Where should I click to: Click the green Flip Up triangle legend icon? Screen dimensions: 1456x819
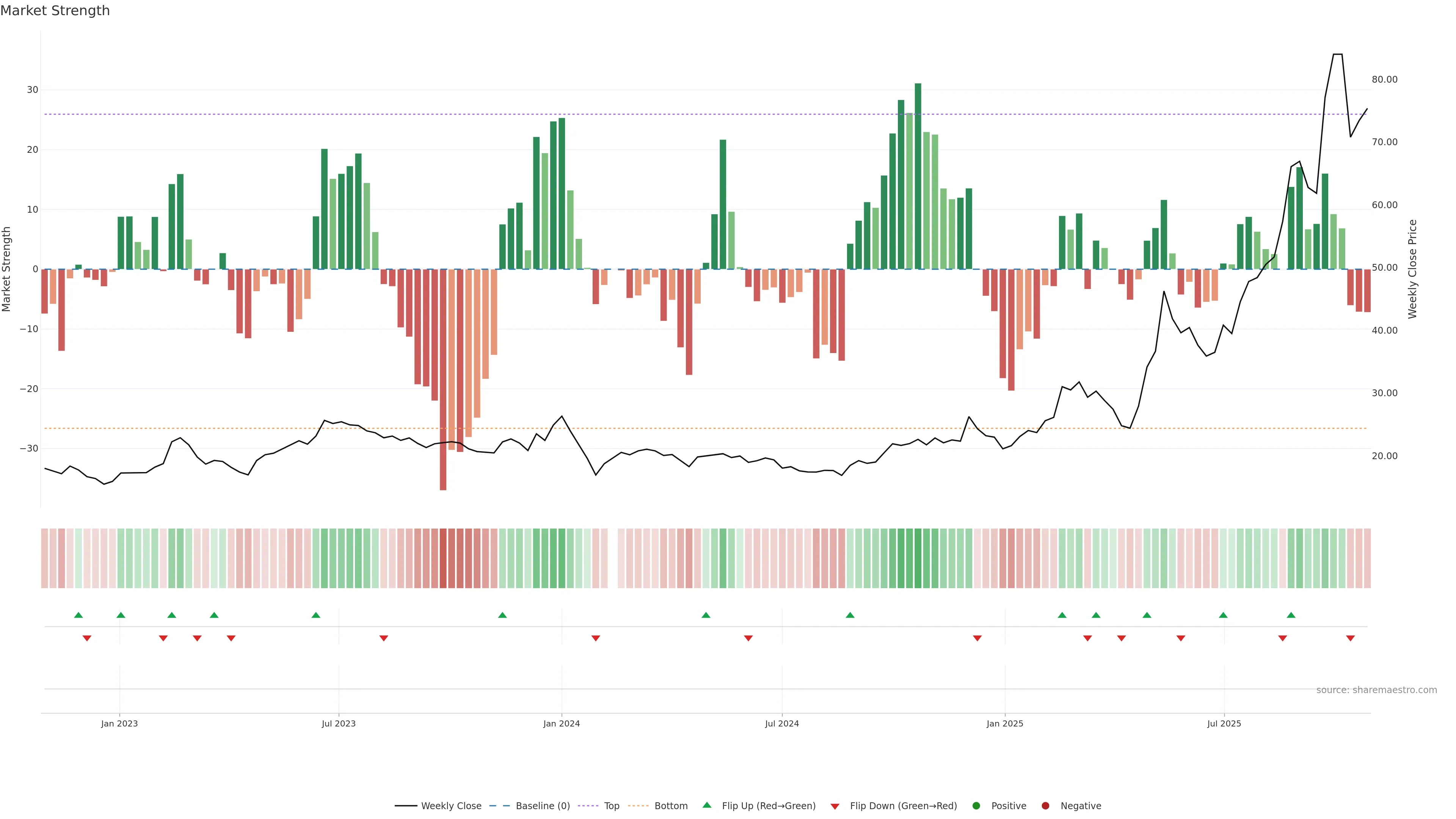click(x=706, y=805)
